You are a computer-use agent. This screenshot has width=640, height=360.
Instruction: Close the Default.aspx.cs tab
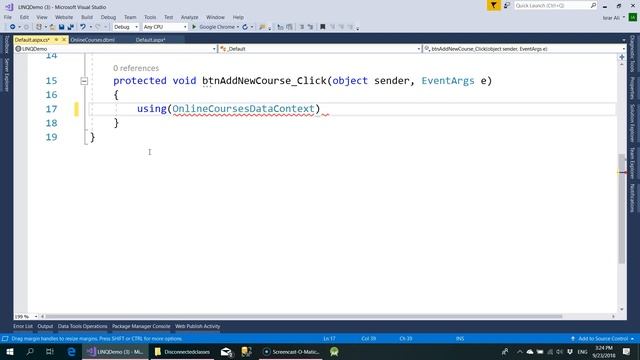(64, 40)
